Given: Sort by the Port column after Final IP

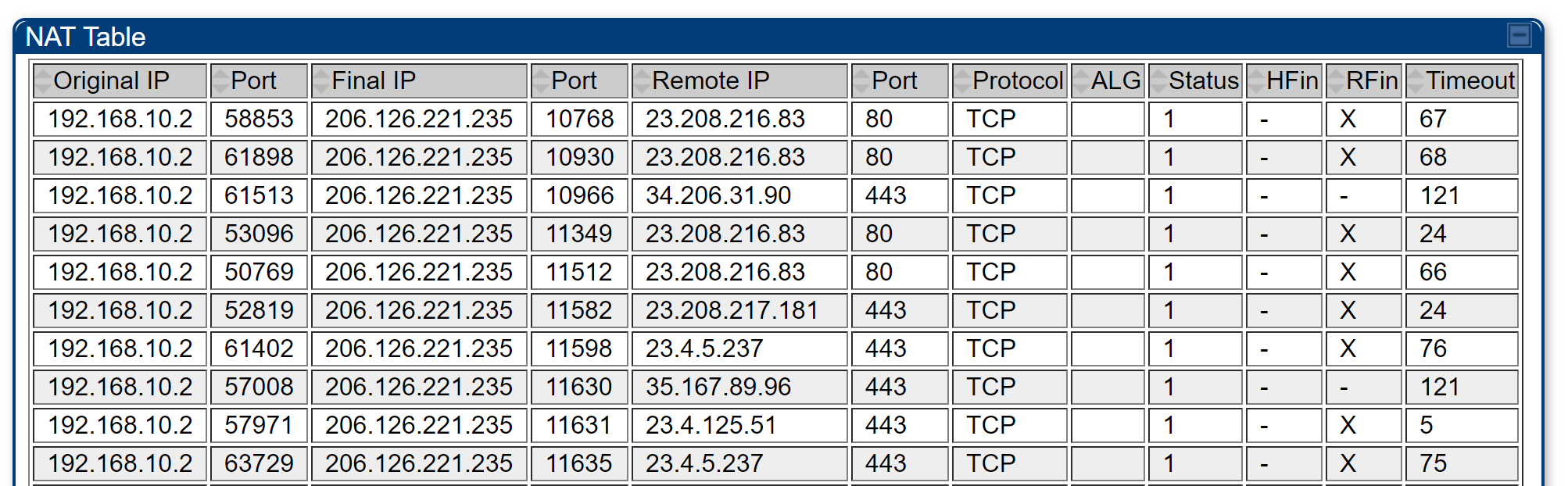Looking at the screenshot, I should (574, 80).
